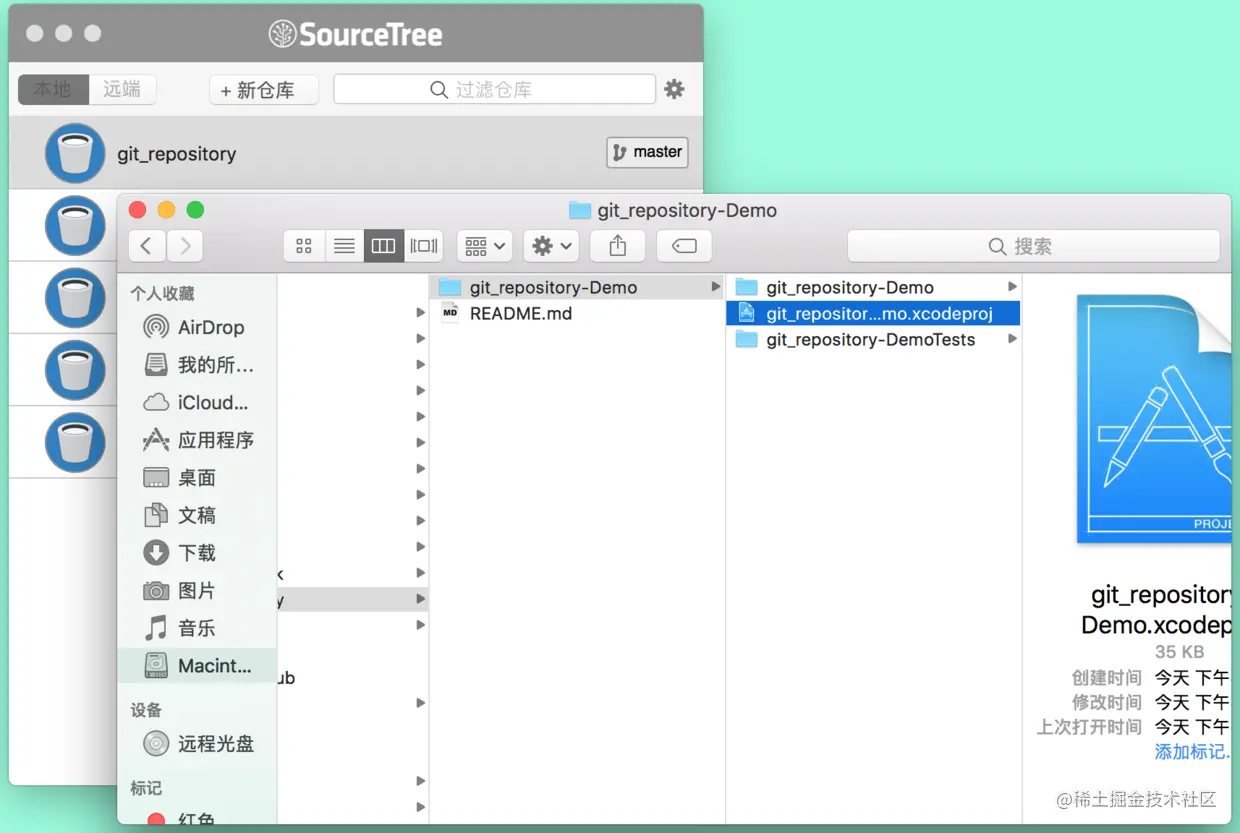Toggle list view mode
The height and width of the screenshot is (833, 1240).
(x=344, y=246)
